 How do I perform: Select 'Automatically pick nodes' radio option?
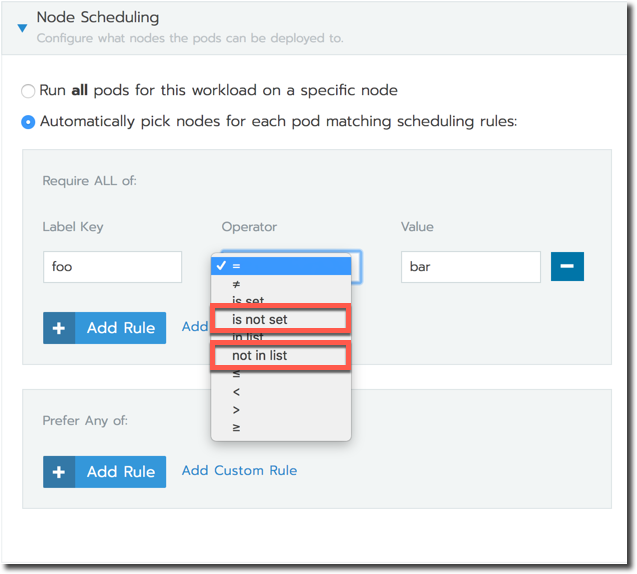pyautogui.click(x=28, y=123)
